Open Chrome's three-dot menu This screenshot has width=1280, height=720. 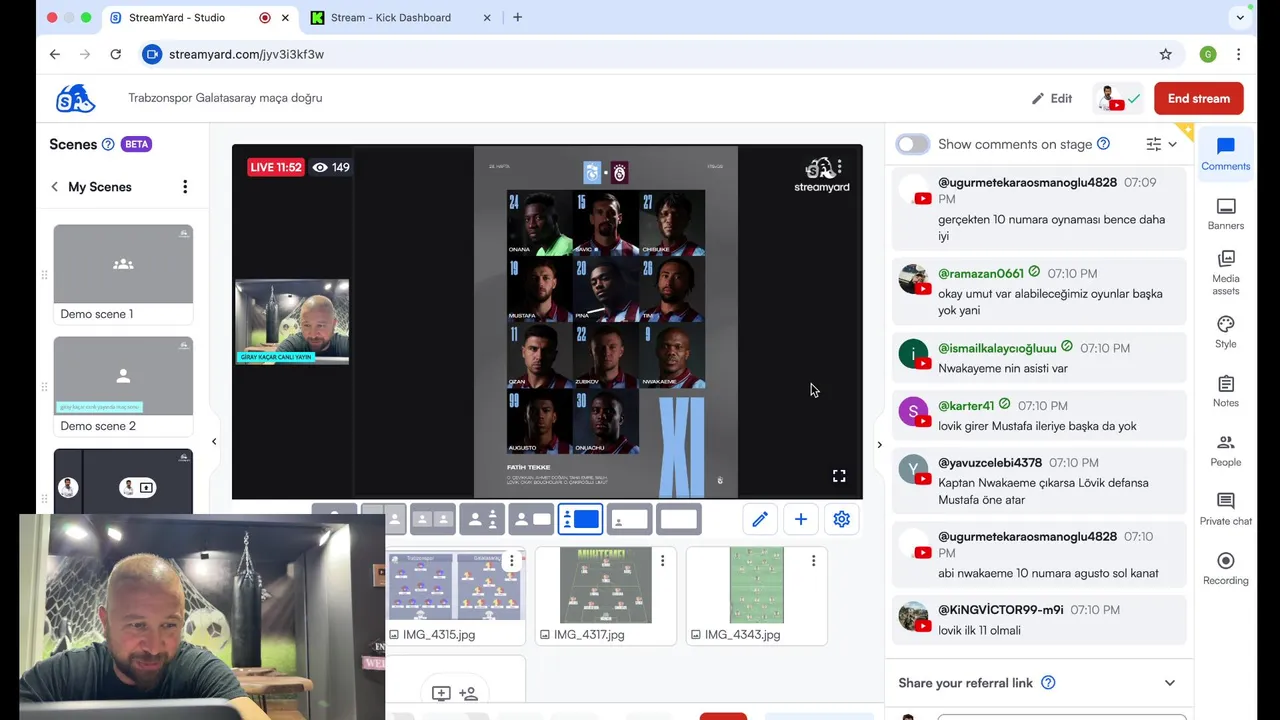[1238, 54]
